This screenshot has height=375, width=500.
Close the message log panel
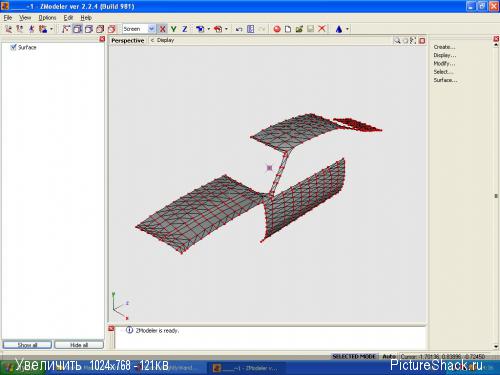111,329
